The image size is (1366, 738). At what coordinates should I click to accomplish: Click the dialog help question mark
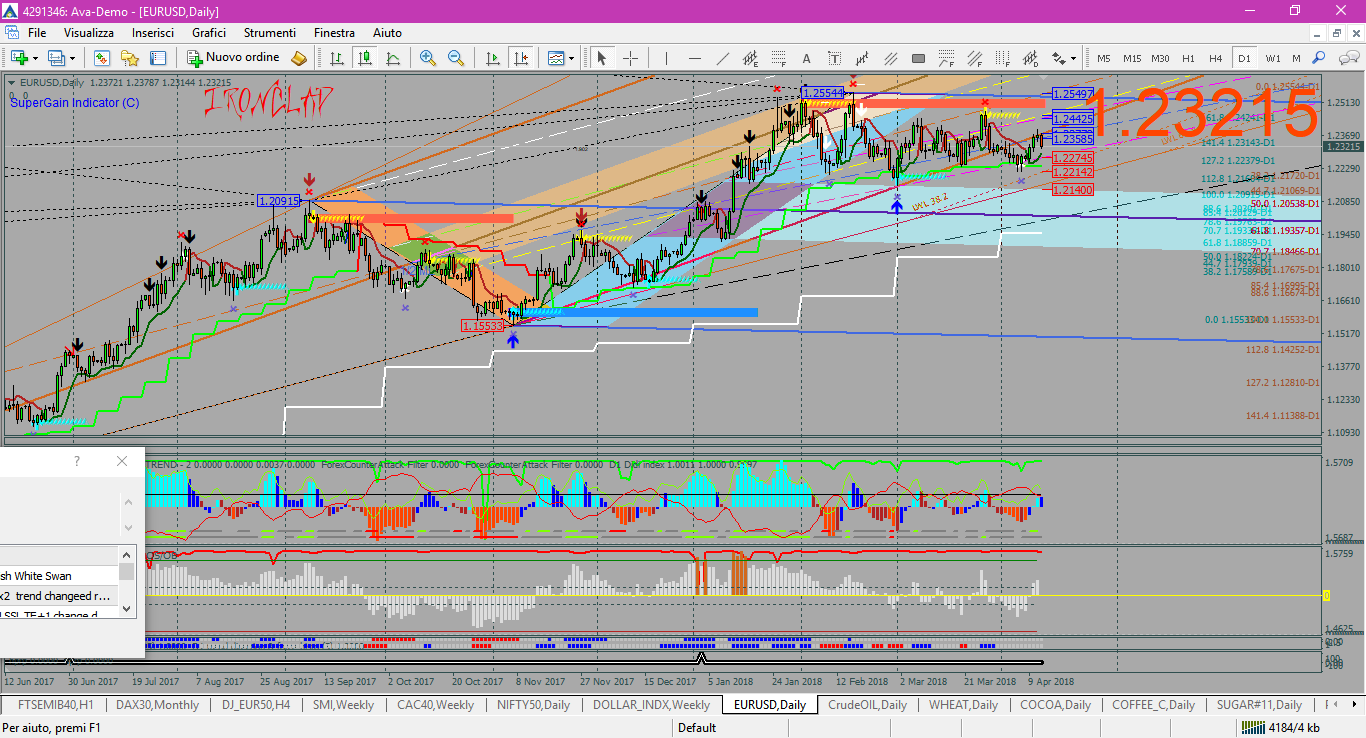tap(77, 461)
